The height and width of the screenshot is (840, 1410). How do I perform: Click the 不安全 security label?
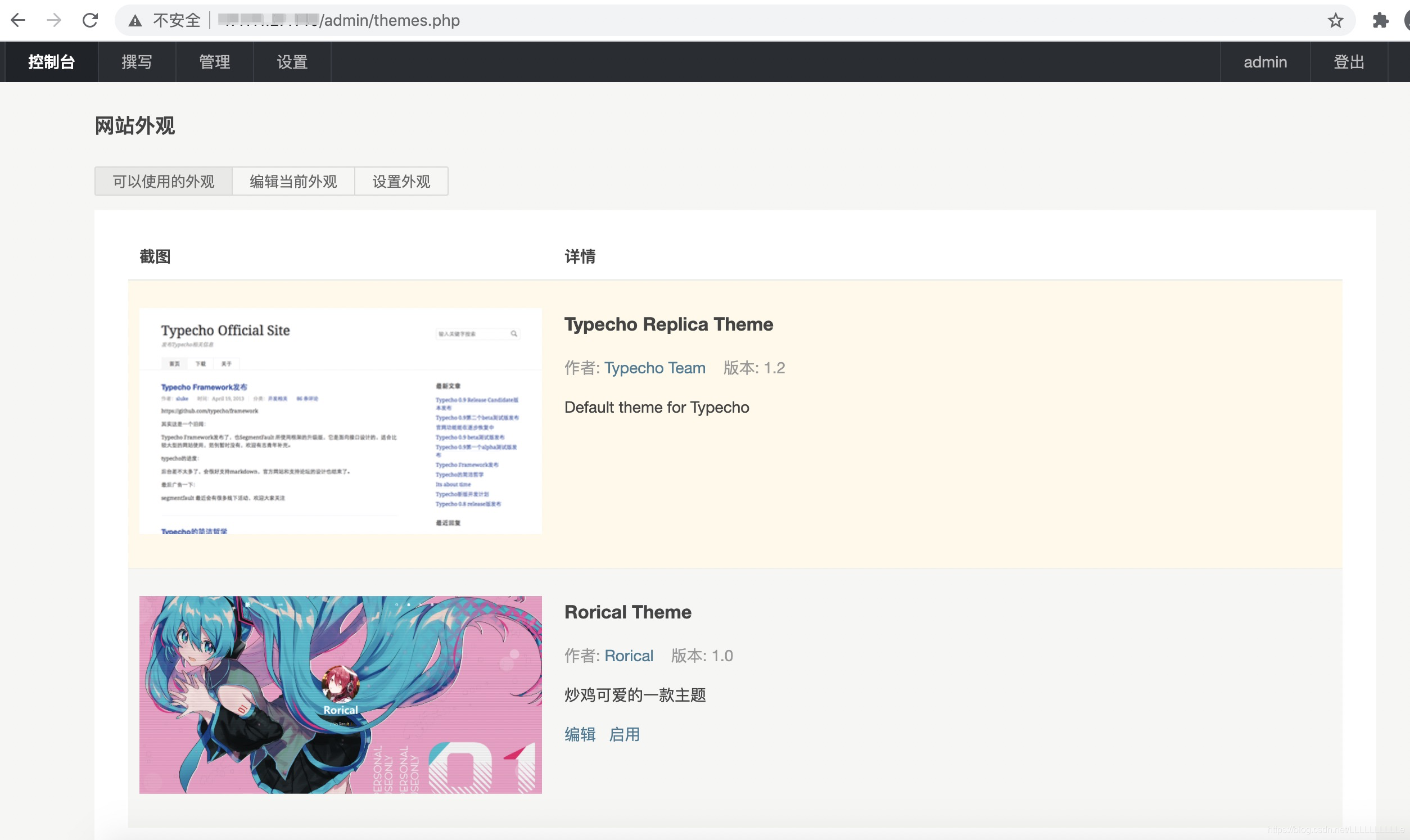177,20
